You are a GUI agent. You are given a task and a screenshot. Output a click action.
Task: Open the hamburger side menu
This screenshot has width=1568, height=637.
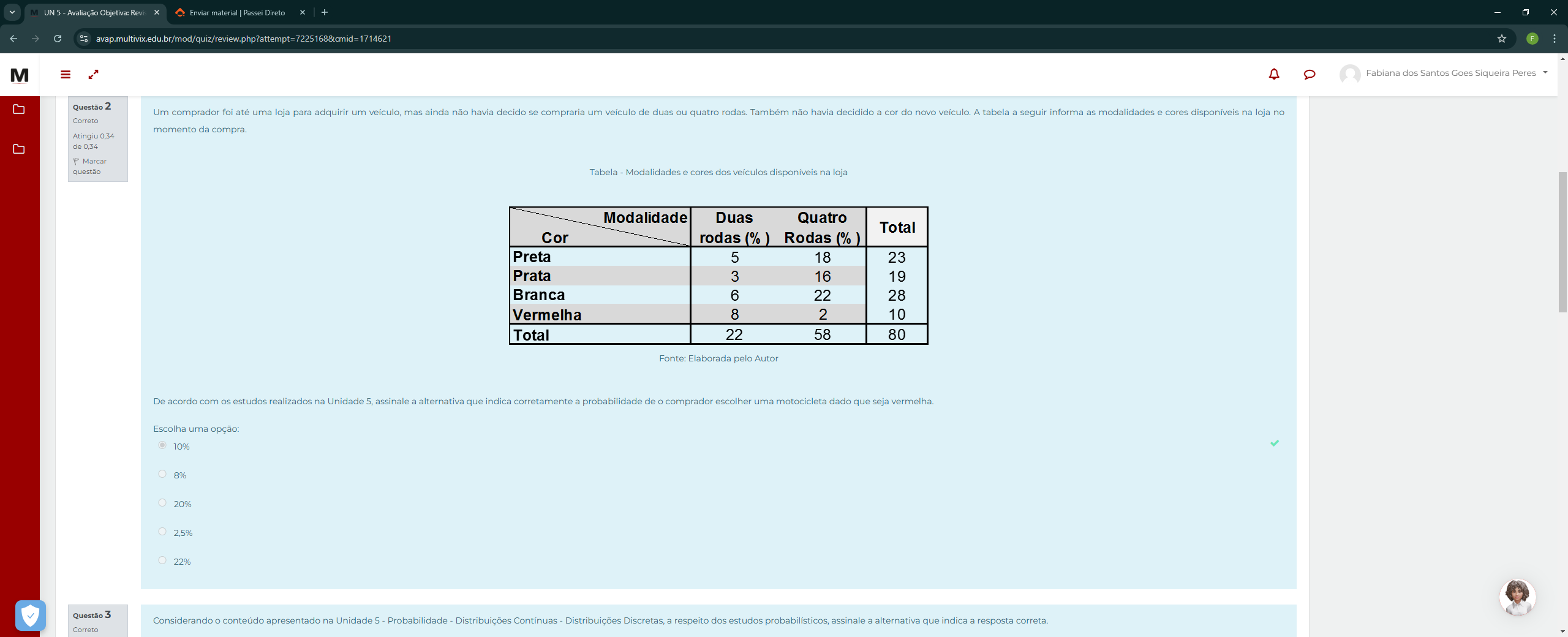point(66,74)
